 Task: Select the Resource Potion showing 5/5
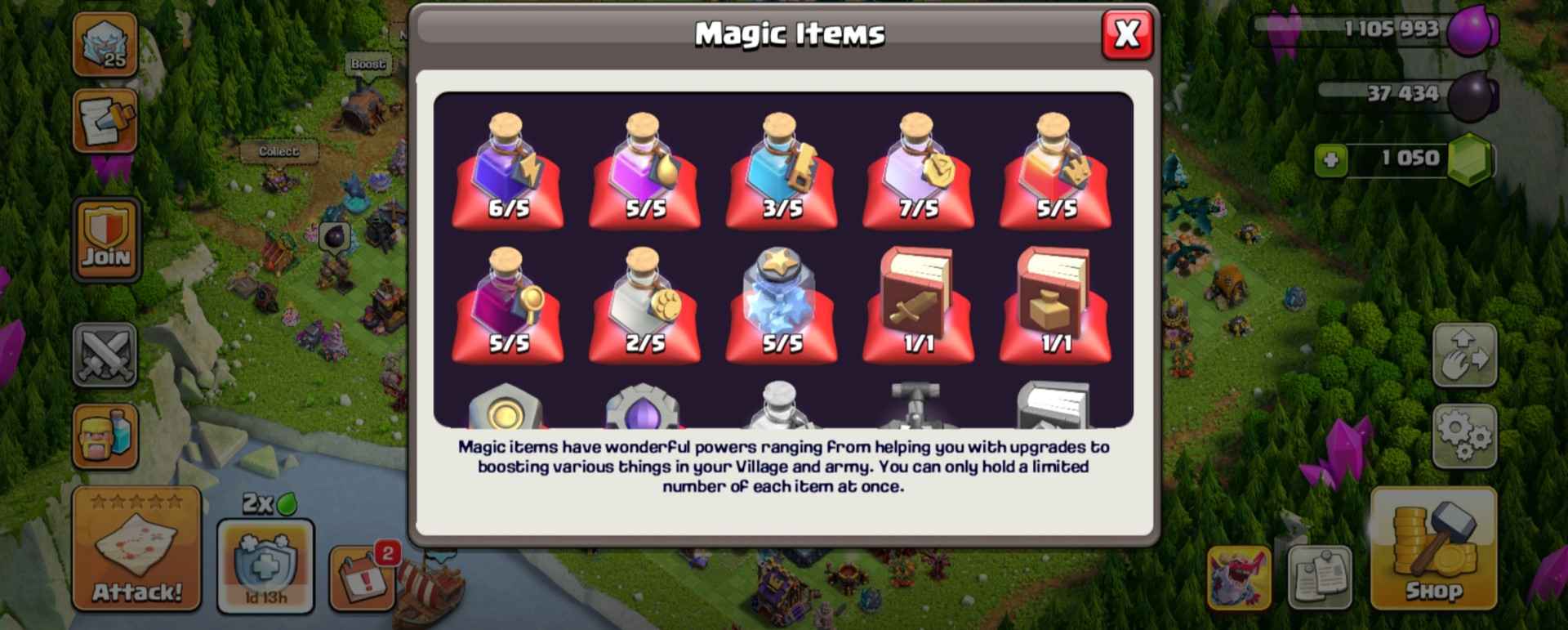pyautogui.click(x=644, y=168)
